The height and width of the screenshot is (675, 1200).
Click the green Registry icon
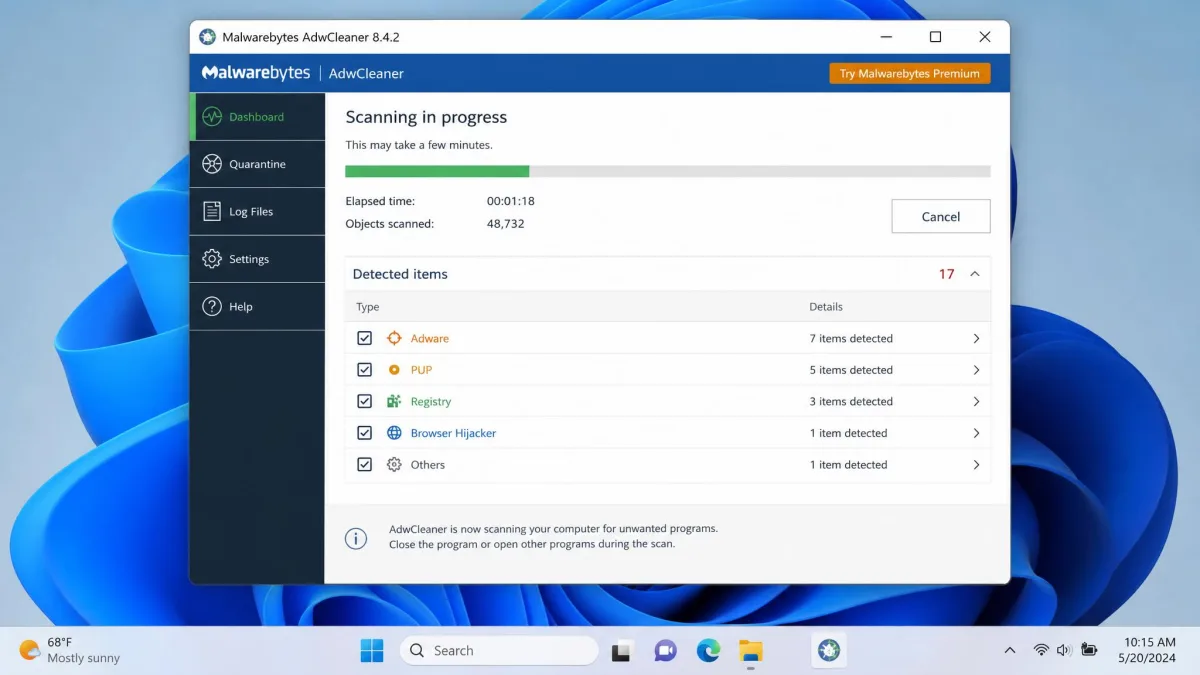click(394, 401)
